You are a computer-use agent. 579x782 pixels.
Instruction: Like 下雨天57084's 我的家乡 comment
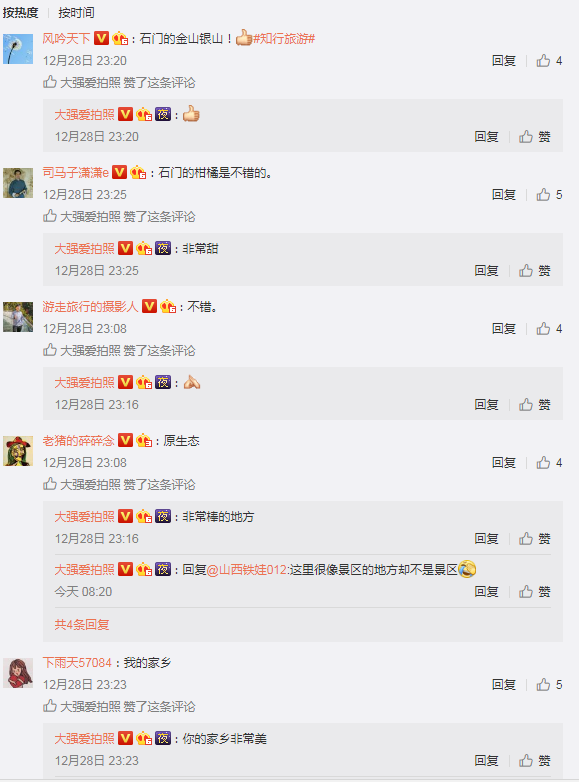[x=549, y=685]
